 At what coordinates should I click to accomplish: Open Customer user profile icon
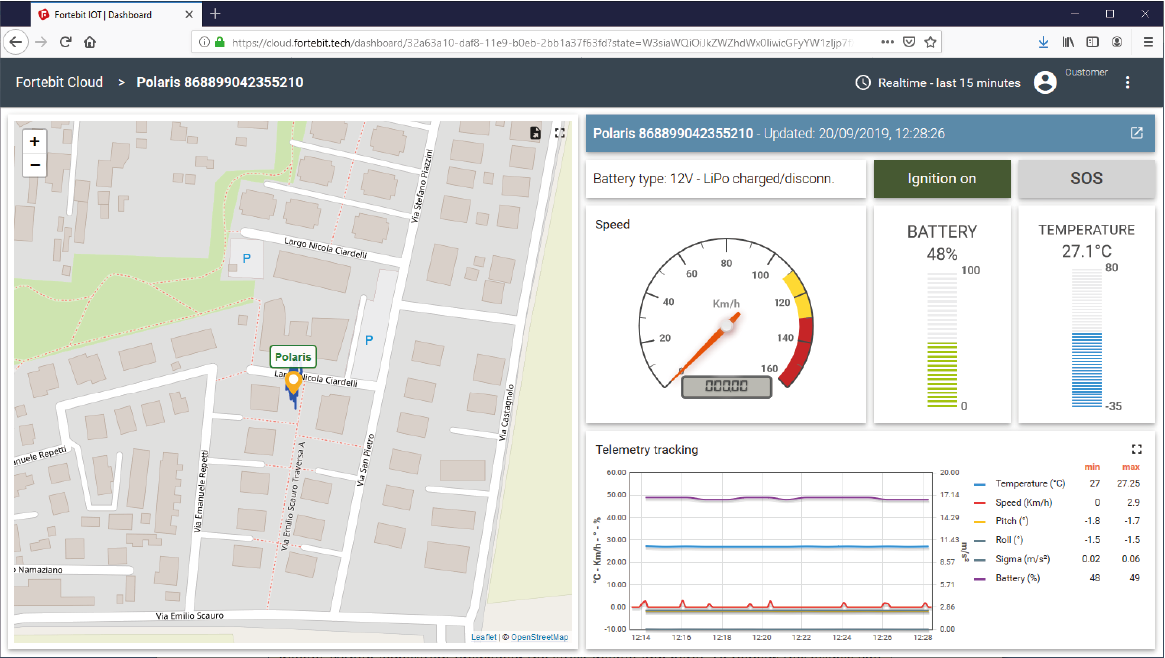pyautogui.click(x=1045, y=82)
